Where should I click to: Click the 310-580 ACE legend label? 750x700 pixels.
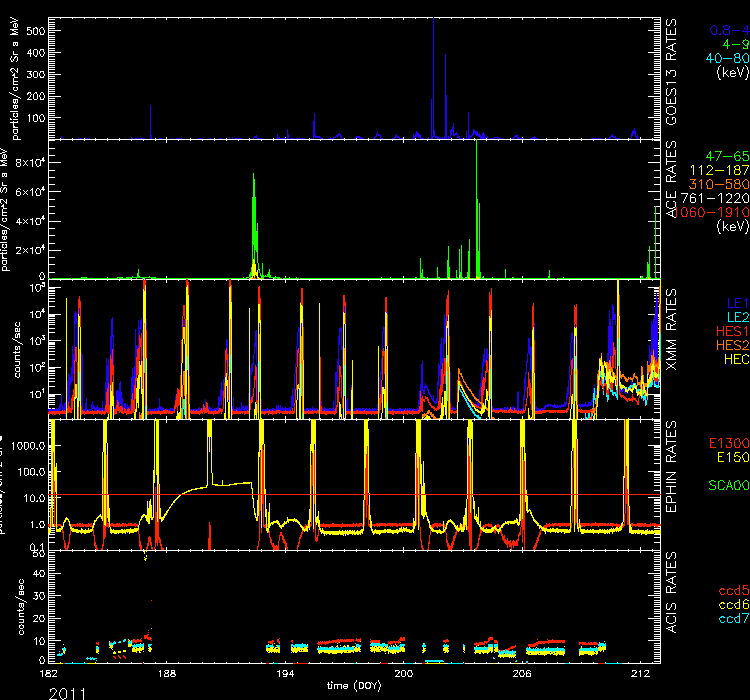click(718, 184)
